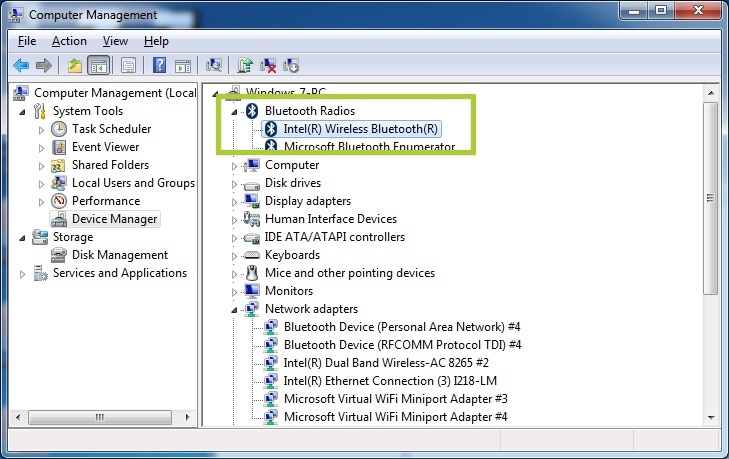Click the Shared Folders icon

coord(59,165)
